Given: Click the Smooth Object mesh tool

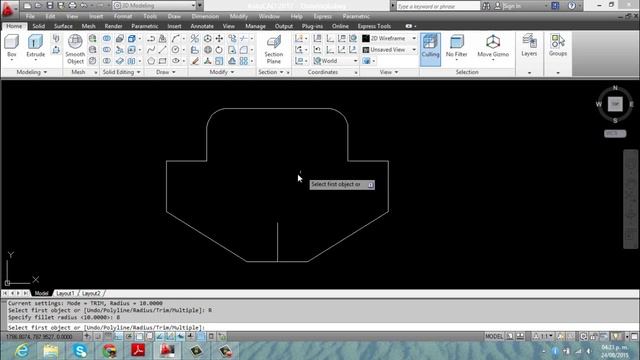Looking at the screenshot, I should pyautogui.click(x=75, y=49).
